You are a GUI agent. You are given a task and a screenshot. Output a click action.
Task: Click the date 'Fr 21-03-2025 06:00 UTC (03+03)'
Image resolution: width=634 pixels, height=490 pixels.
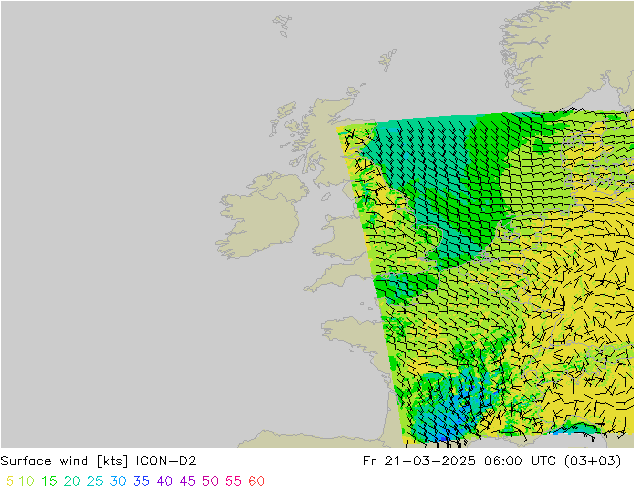[492, 461]
